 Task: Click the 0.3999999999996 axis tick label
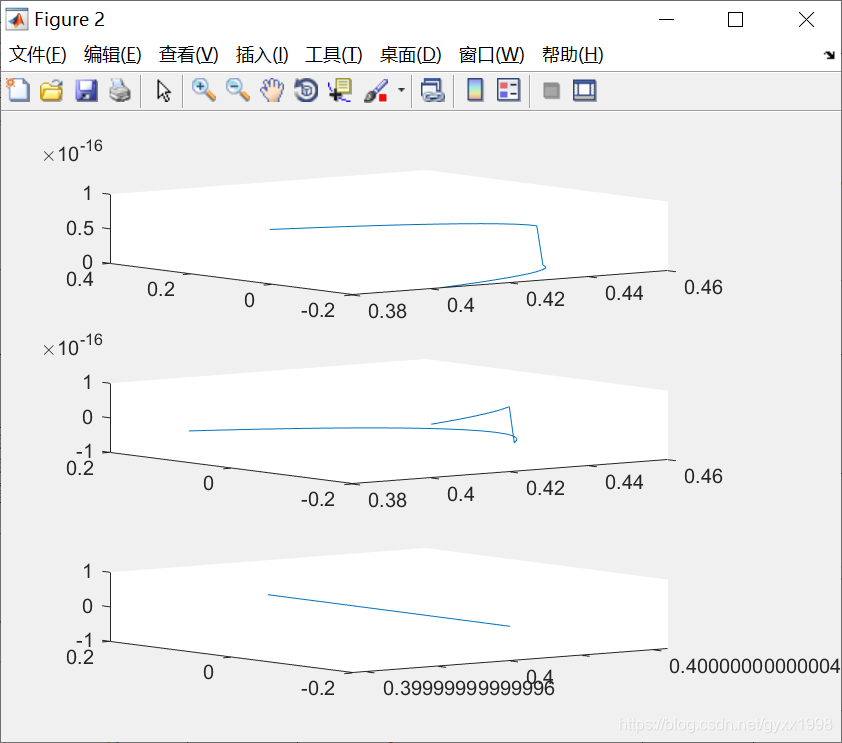pos(468,688)
